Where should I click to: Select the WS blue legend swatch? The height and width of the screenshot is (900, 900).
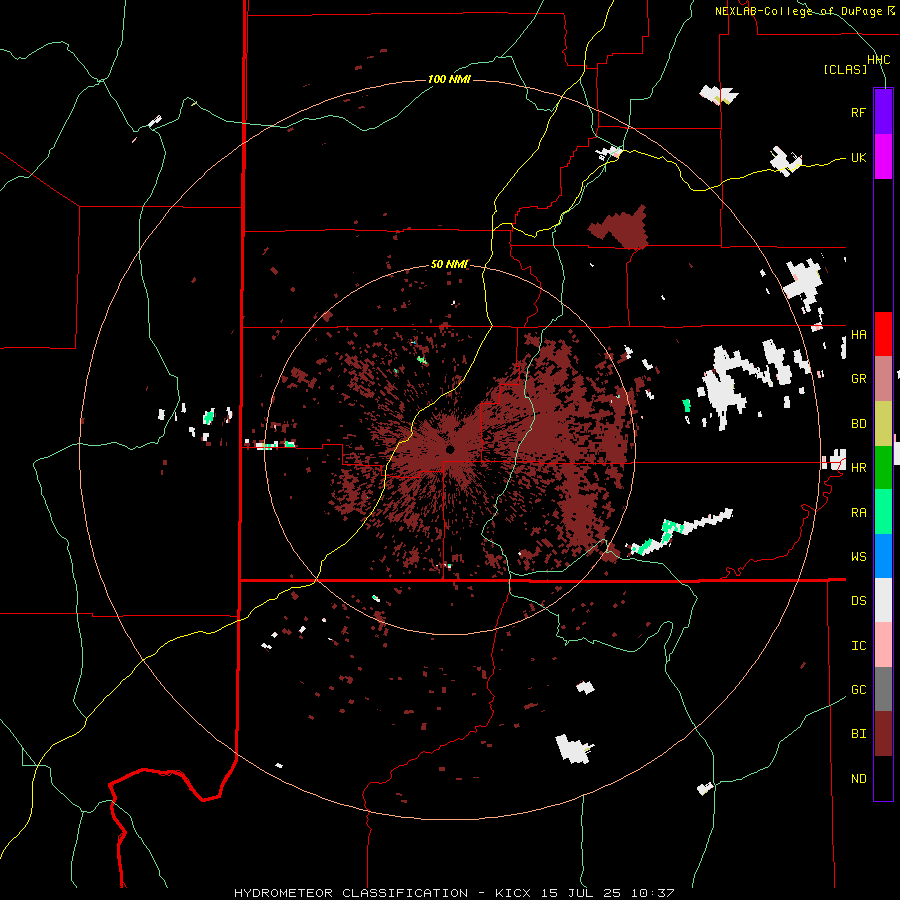coord(883,556)
